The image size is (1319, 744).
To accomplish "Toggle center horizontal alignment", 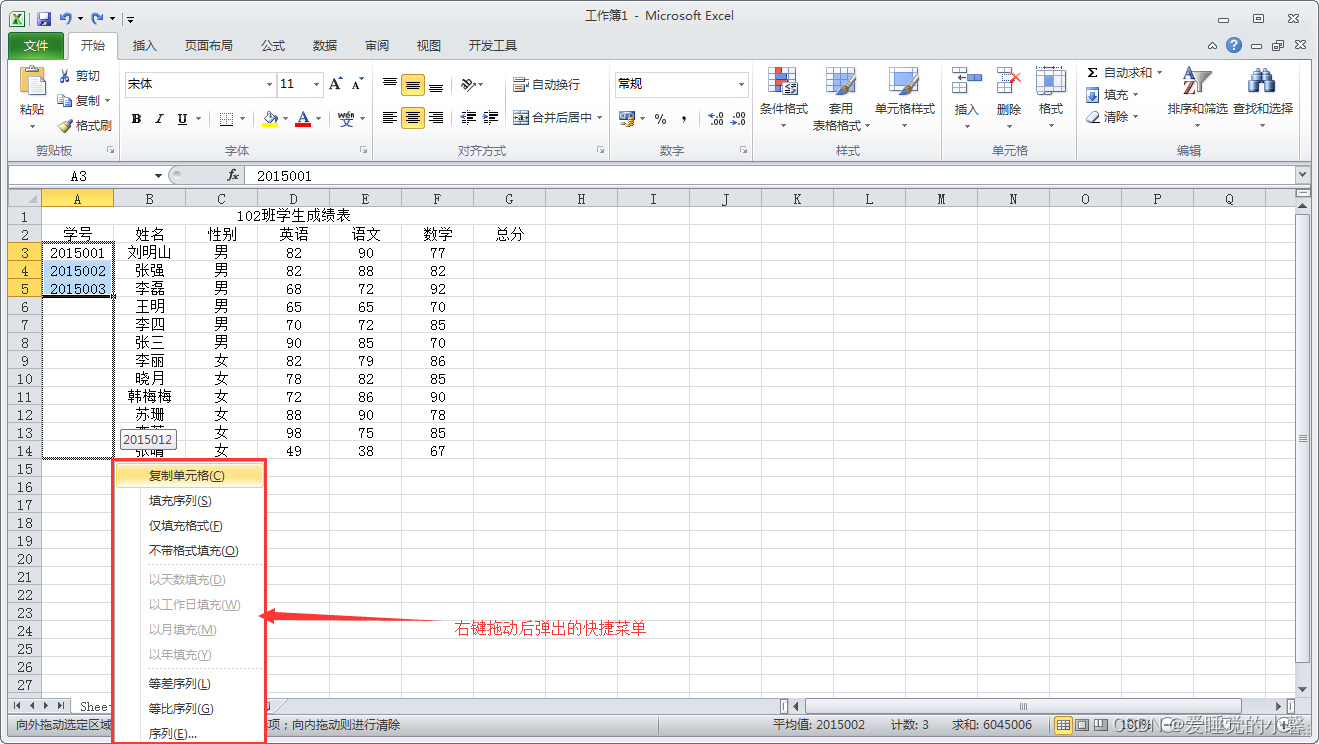I will click(413, 118).
